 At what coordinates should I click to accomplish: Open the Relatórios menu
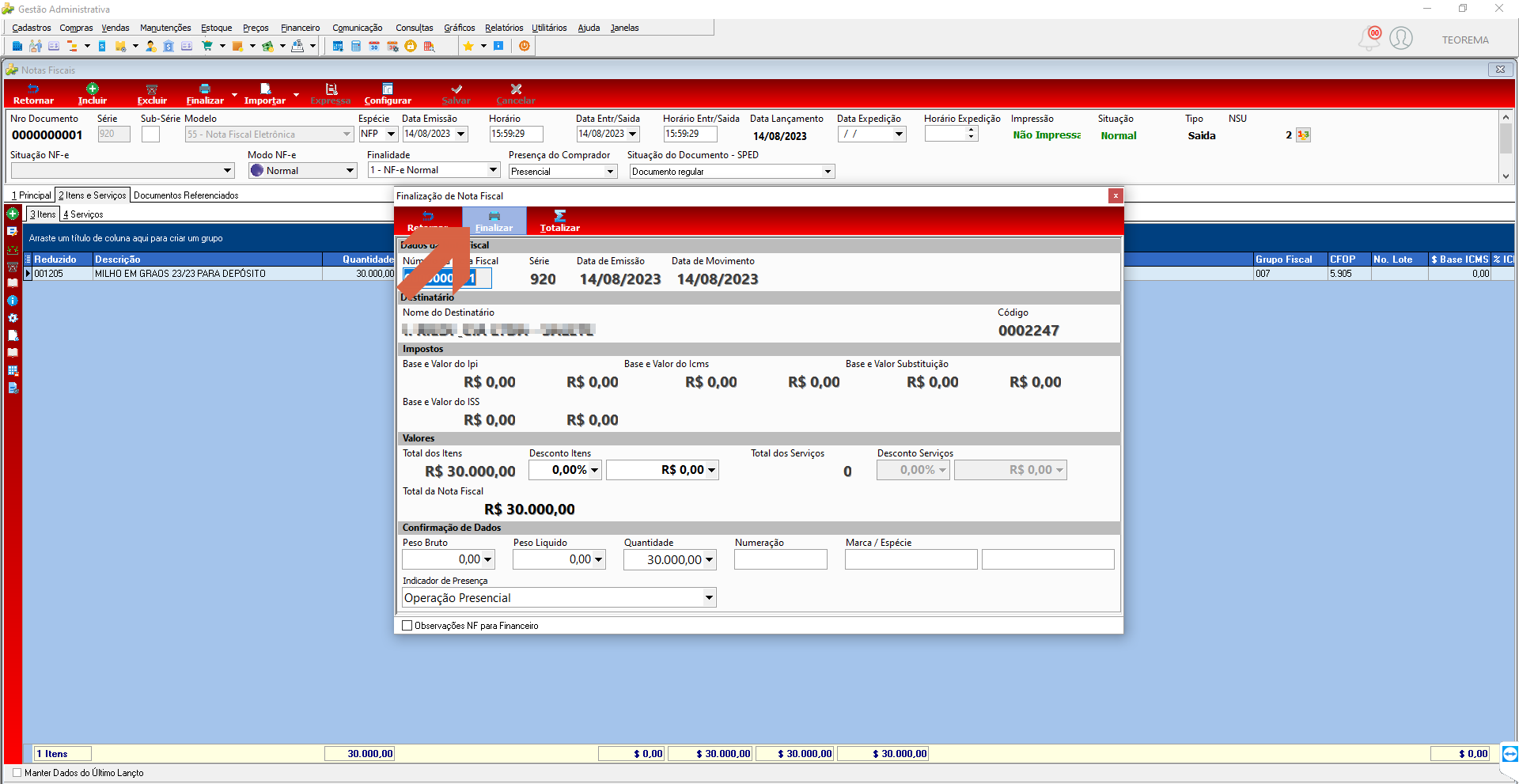pos(504,28)
